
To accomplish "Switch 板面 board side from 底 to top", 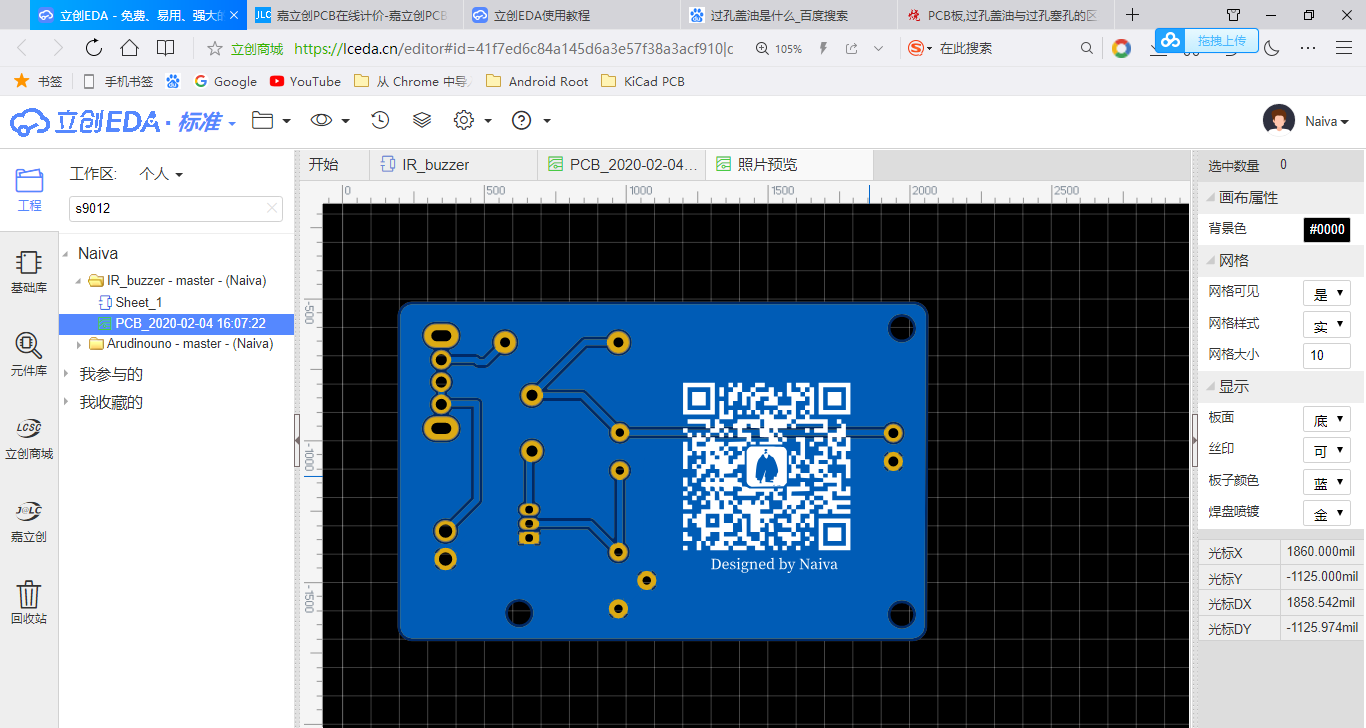I will click(x=1327, y=418).
